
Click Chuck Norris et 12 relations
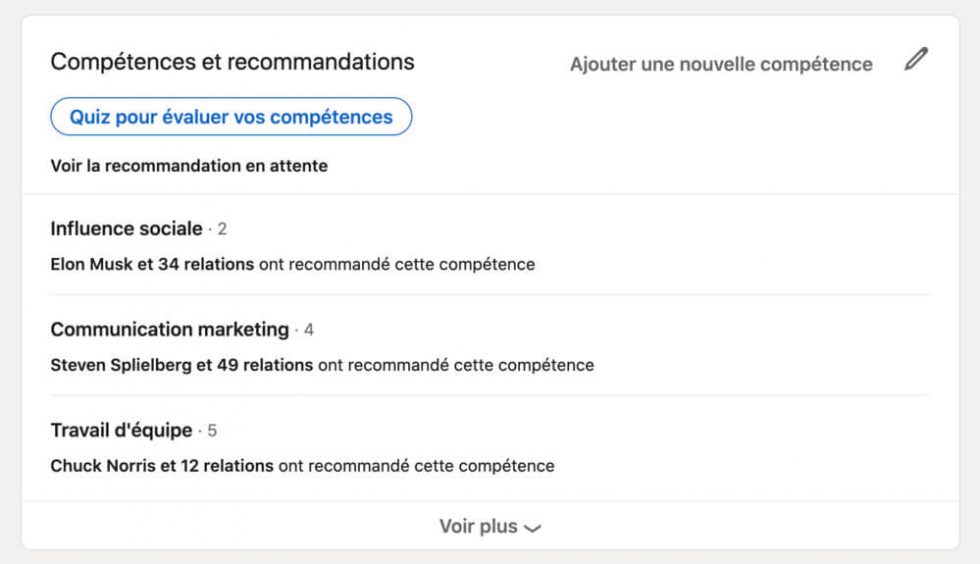(x=162, y=466)
